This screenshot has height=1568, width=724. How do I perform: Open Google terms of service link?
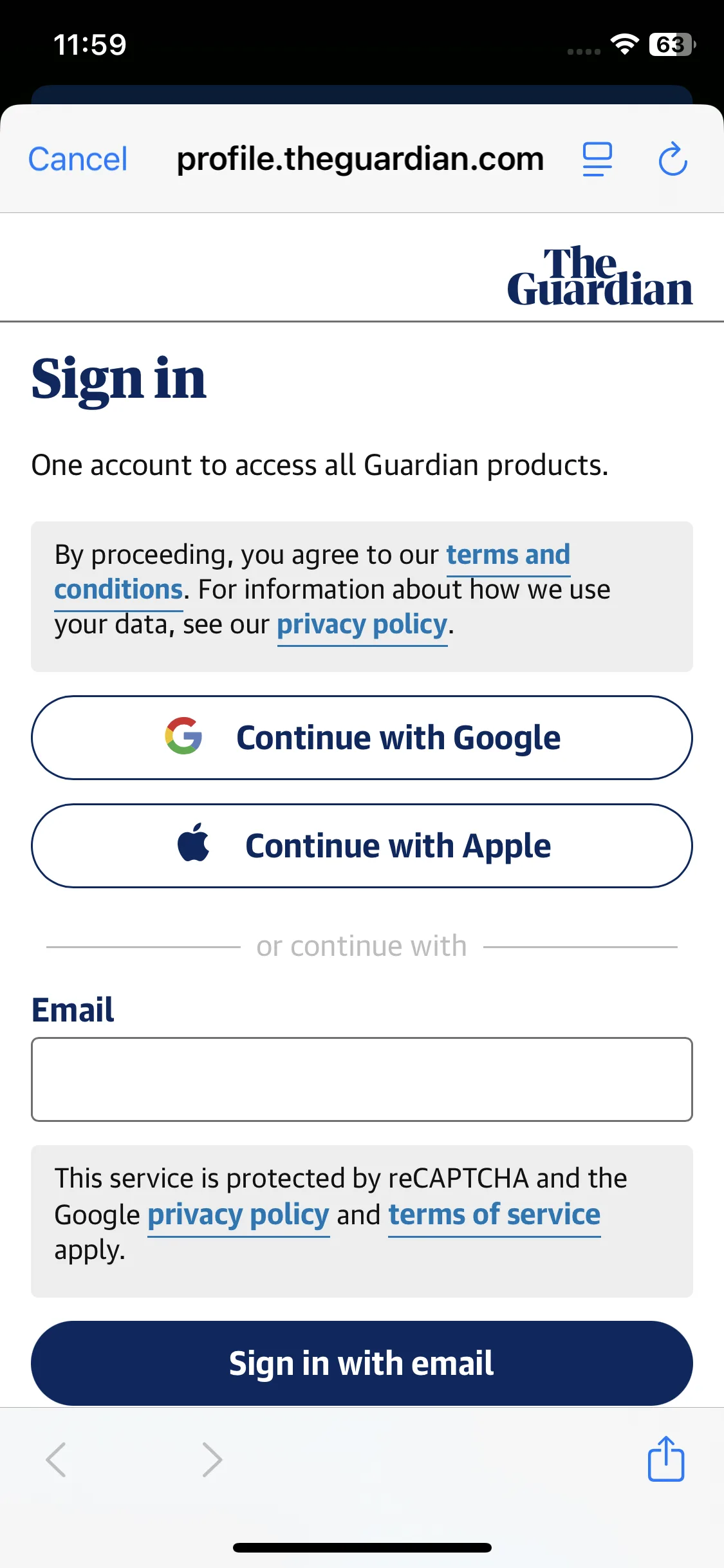494,1215
